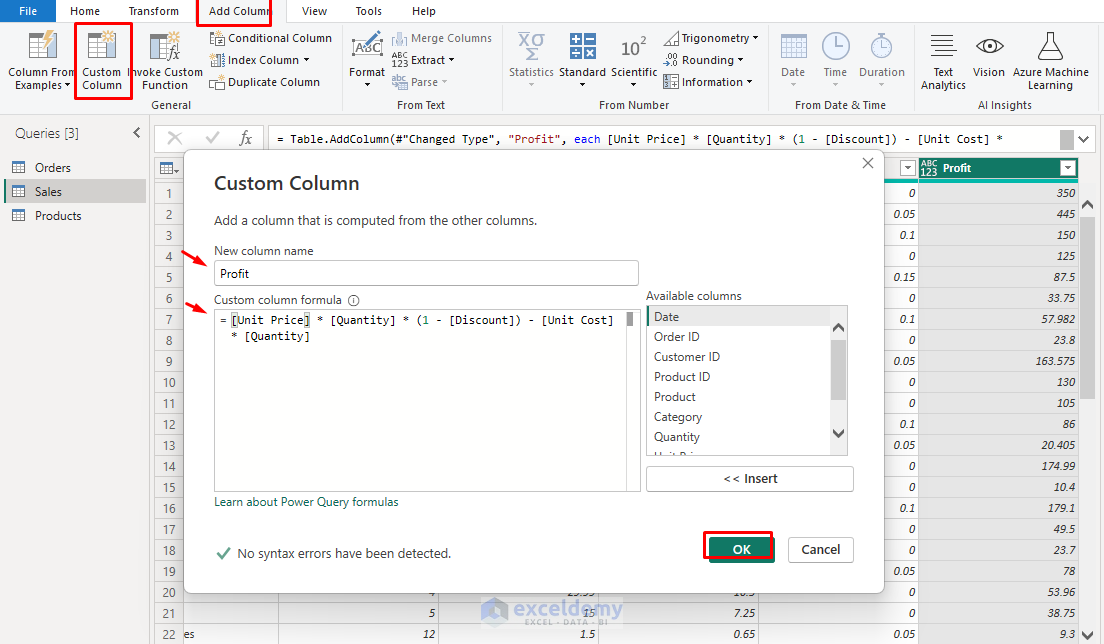
Task: Switch to the Add Column tab
Action: pyautogui.click(x=239, y=11)
